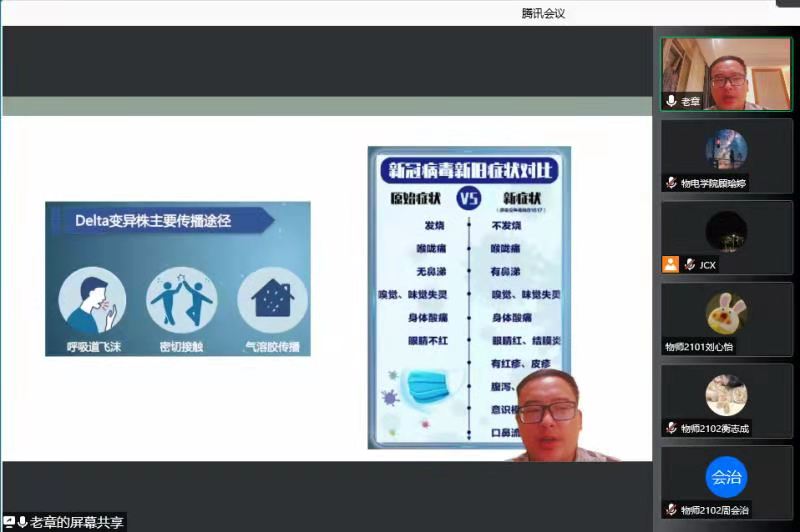Click the muted mic icon beside 物电学院顾晗婷
Image resolution: width=800 pixels, height=532 pixels.
pyautogui.click(x=672, y=183)
